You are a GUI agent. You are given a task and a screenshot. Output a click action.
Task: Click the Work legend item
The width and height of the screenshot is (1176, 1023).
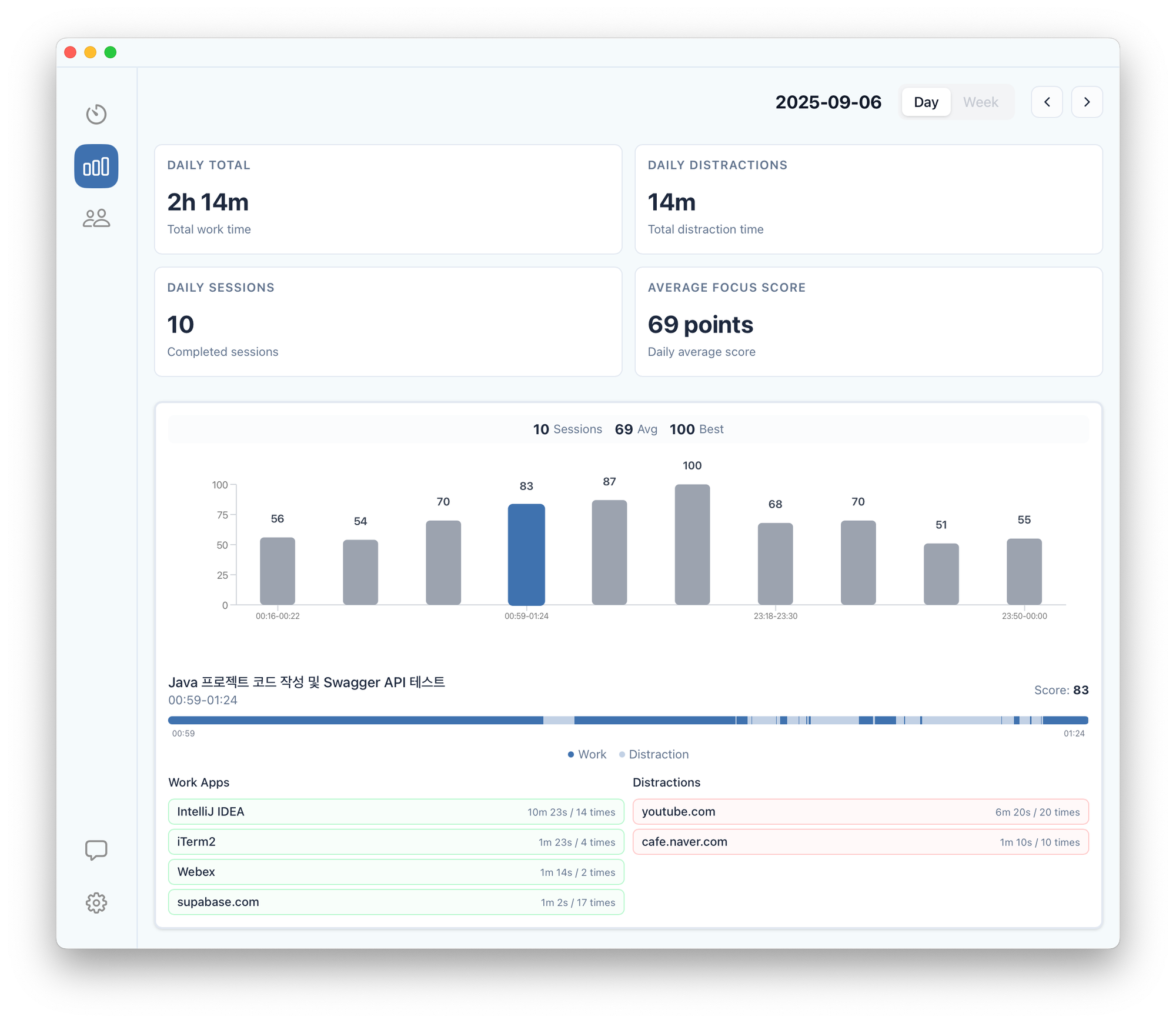tap(587, 754)
